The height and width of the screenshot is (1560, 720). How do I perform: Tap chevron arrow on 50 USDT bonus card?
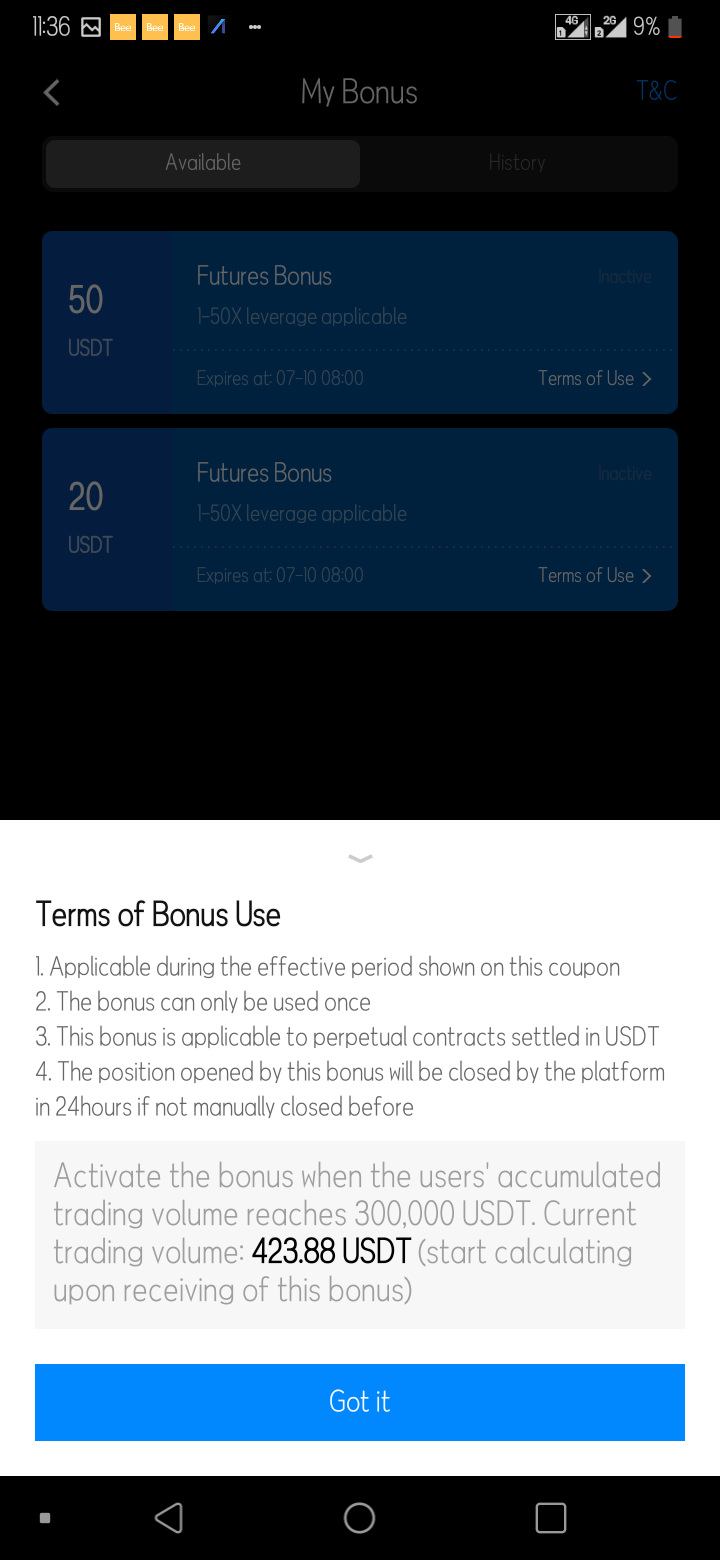click(647, 379)
